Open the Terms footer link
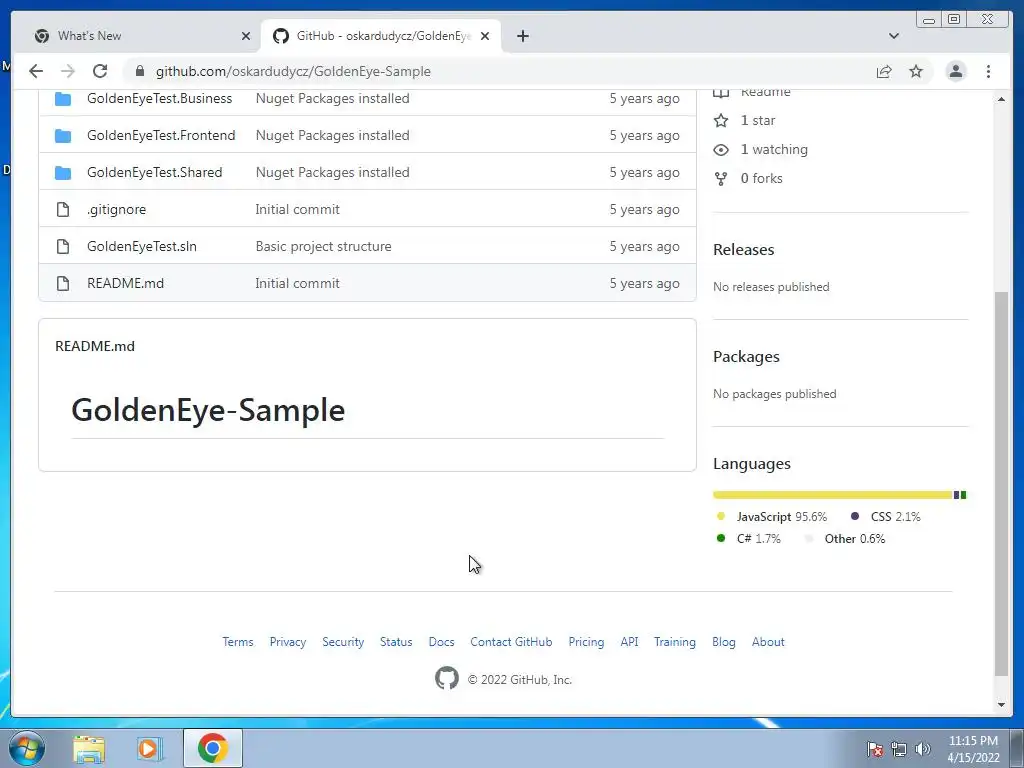 click(238, 642)
